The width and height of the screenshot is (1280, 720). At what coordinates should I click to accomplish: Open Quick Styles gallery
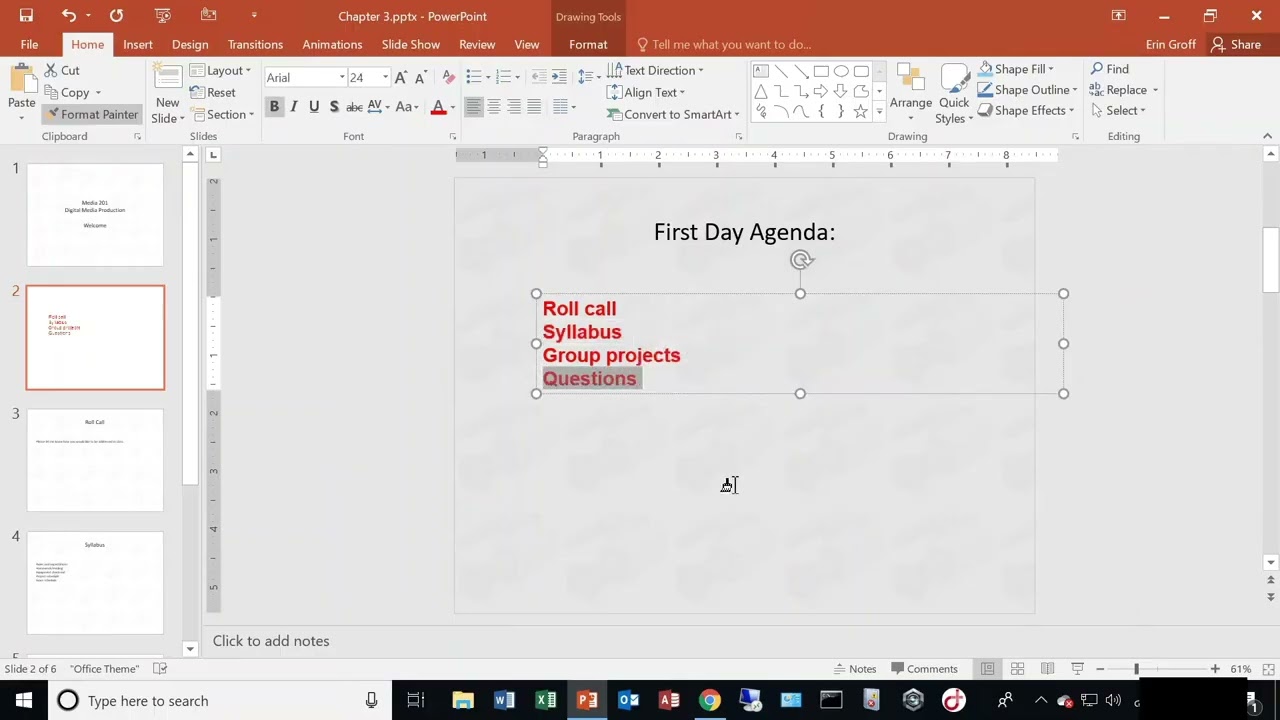[x=955, y=95]
